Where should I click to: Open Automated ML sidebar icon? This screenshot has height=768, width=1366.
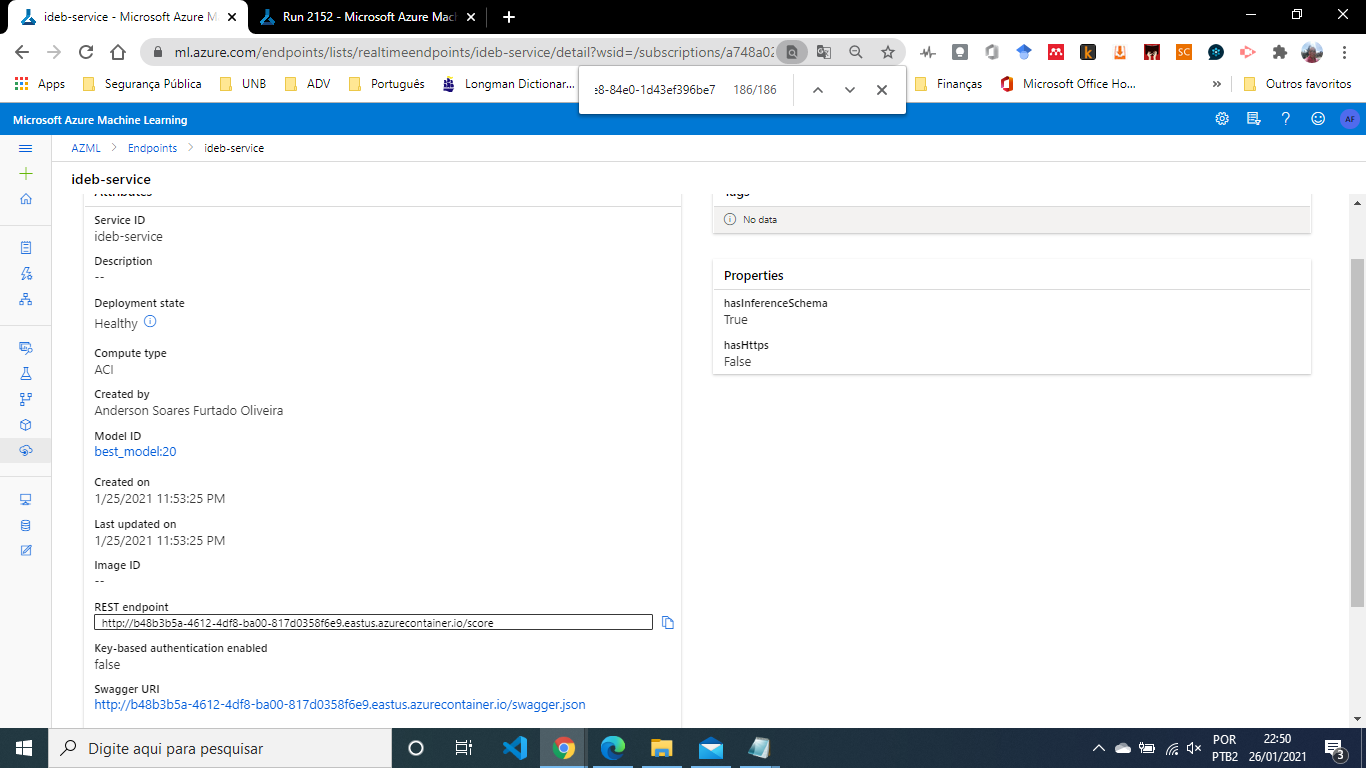coord(26,273)
